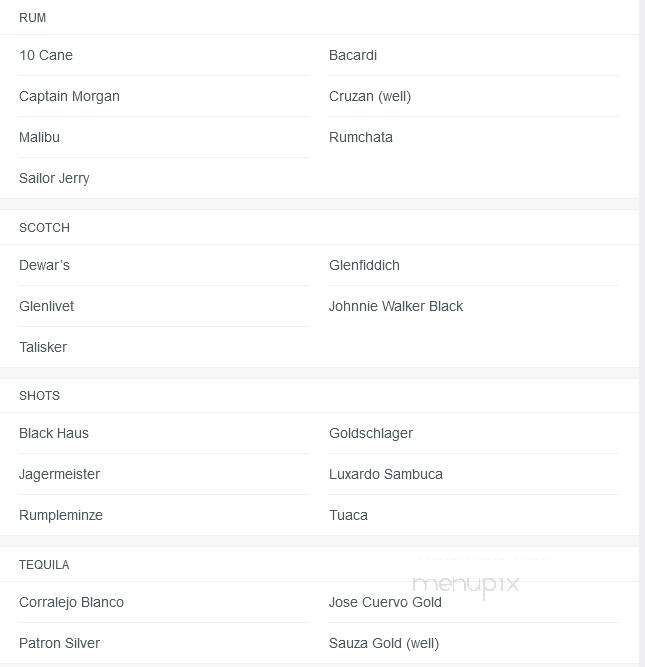Choose Luxardo Sambuca from shots
The width and height of the screenshot is (645, 667).
click(386, 474)
